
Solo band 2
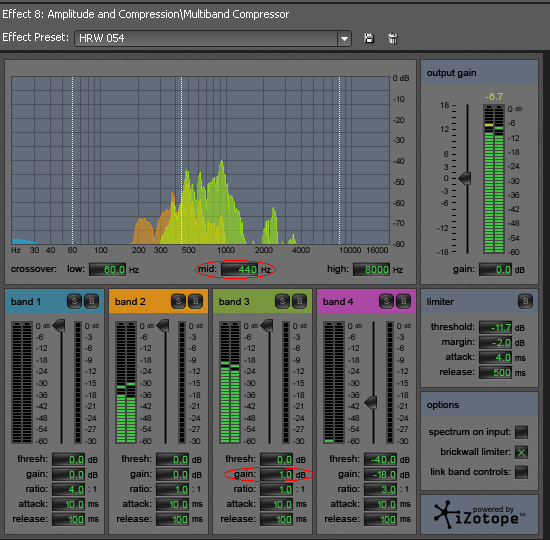point(178,301)
